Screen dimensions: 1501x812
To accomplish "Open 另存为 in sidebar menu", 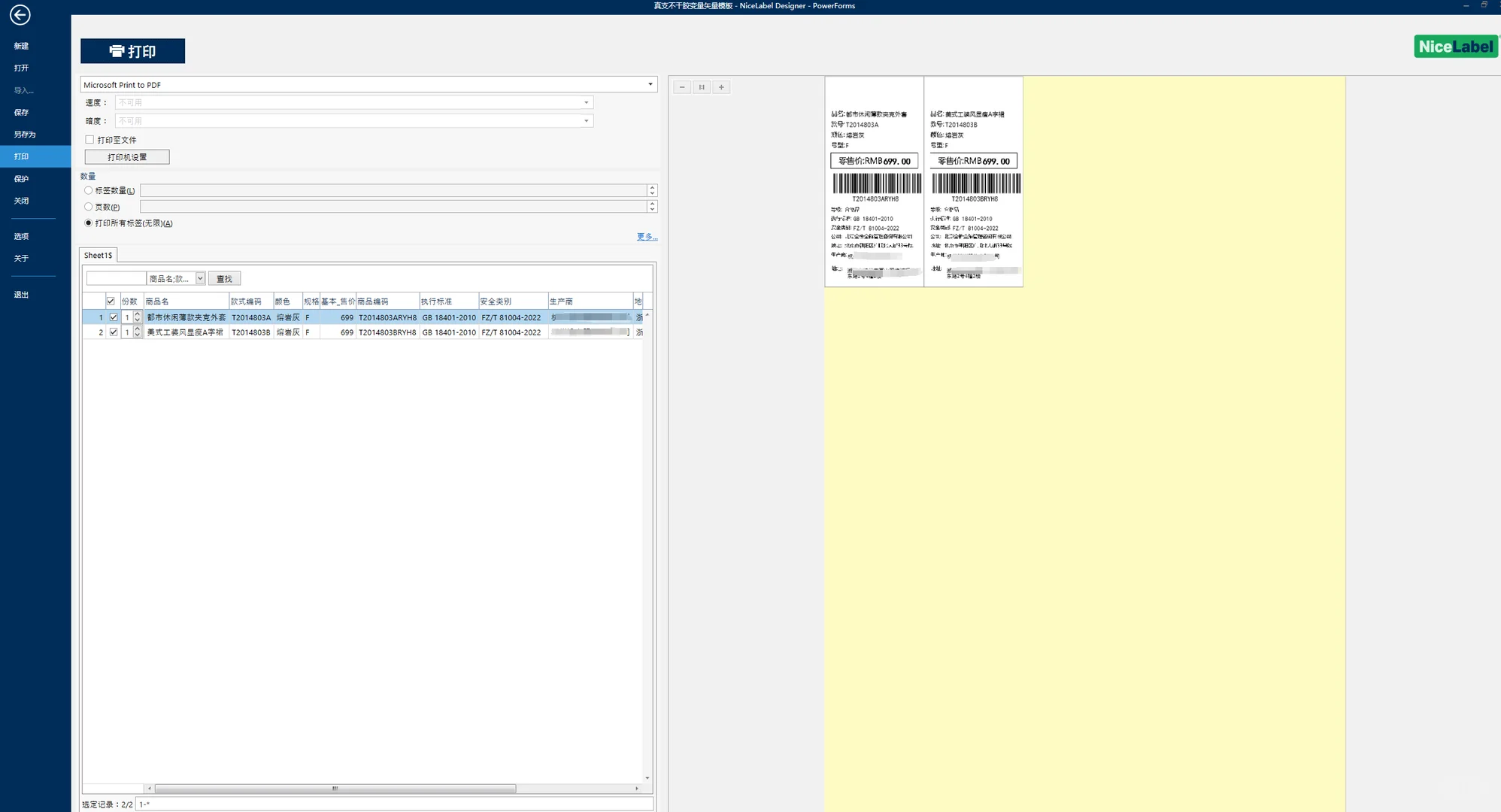I will click(x=25, y=135).
